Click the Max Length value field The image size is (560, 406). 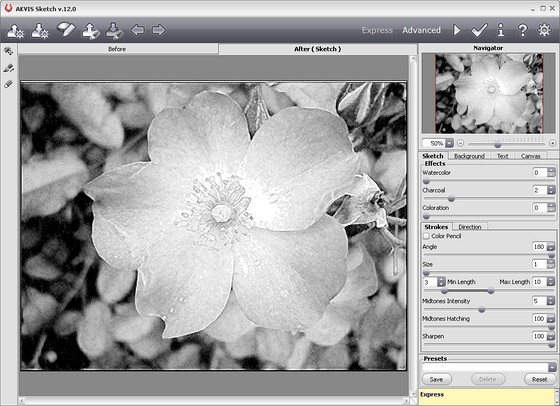click(x=539, y=282)
